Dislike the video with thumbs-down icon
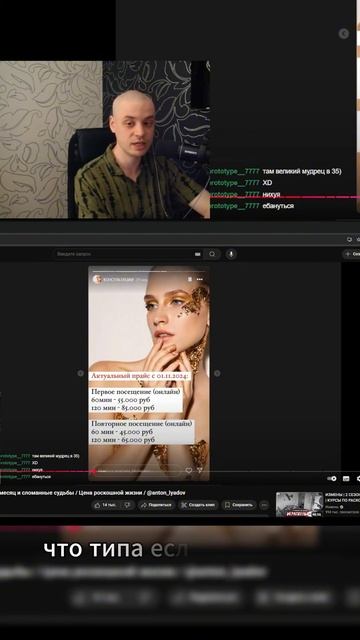 [127, 505]
